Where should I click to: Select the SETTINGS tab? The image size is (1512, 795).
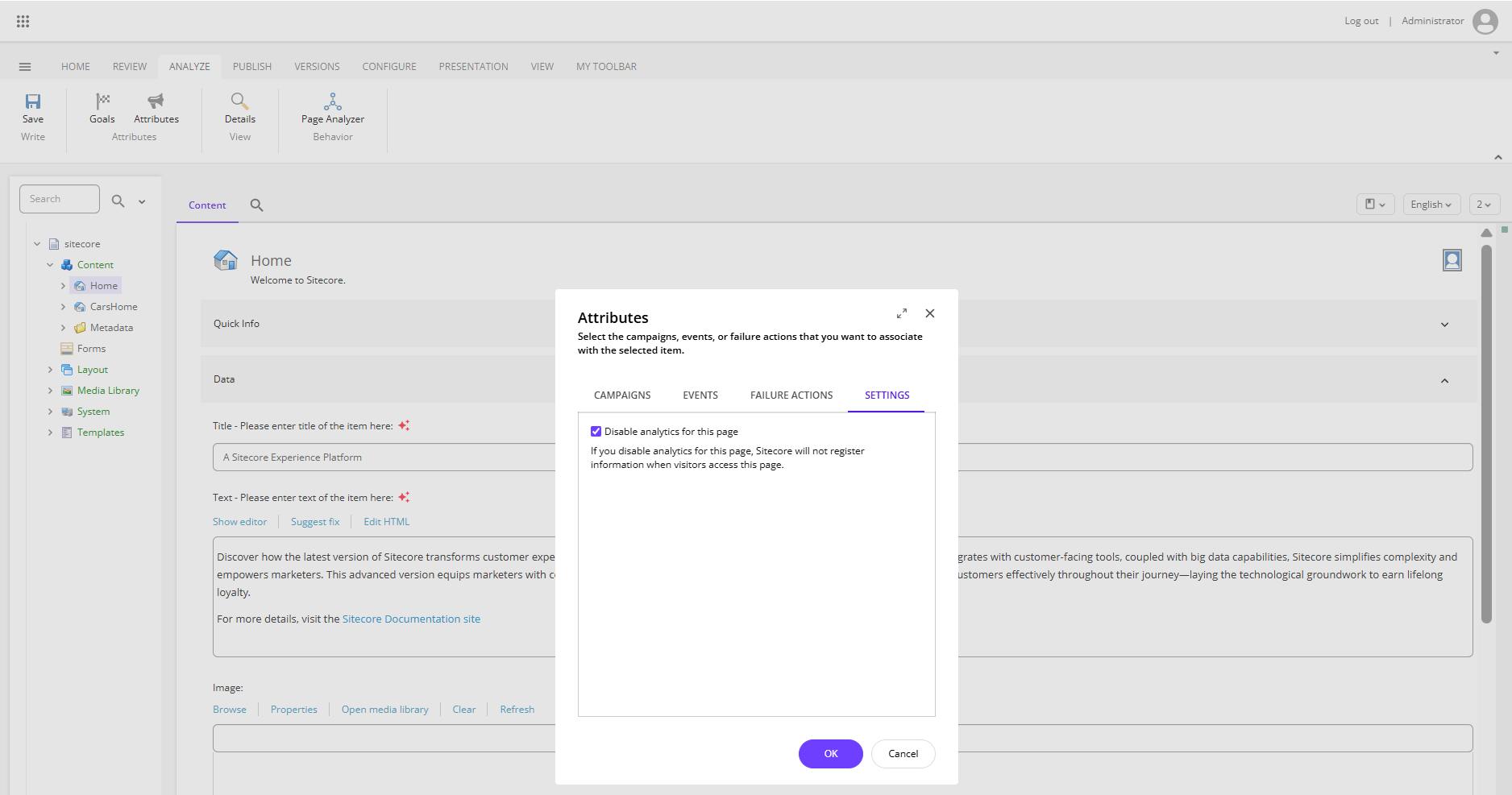[x=887, y=395]
